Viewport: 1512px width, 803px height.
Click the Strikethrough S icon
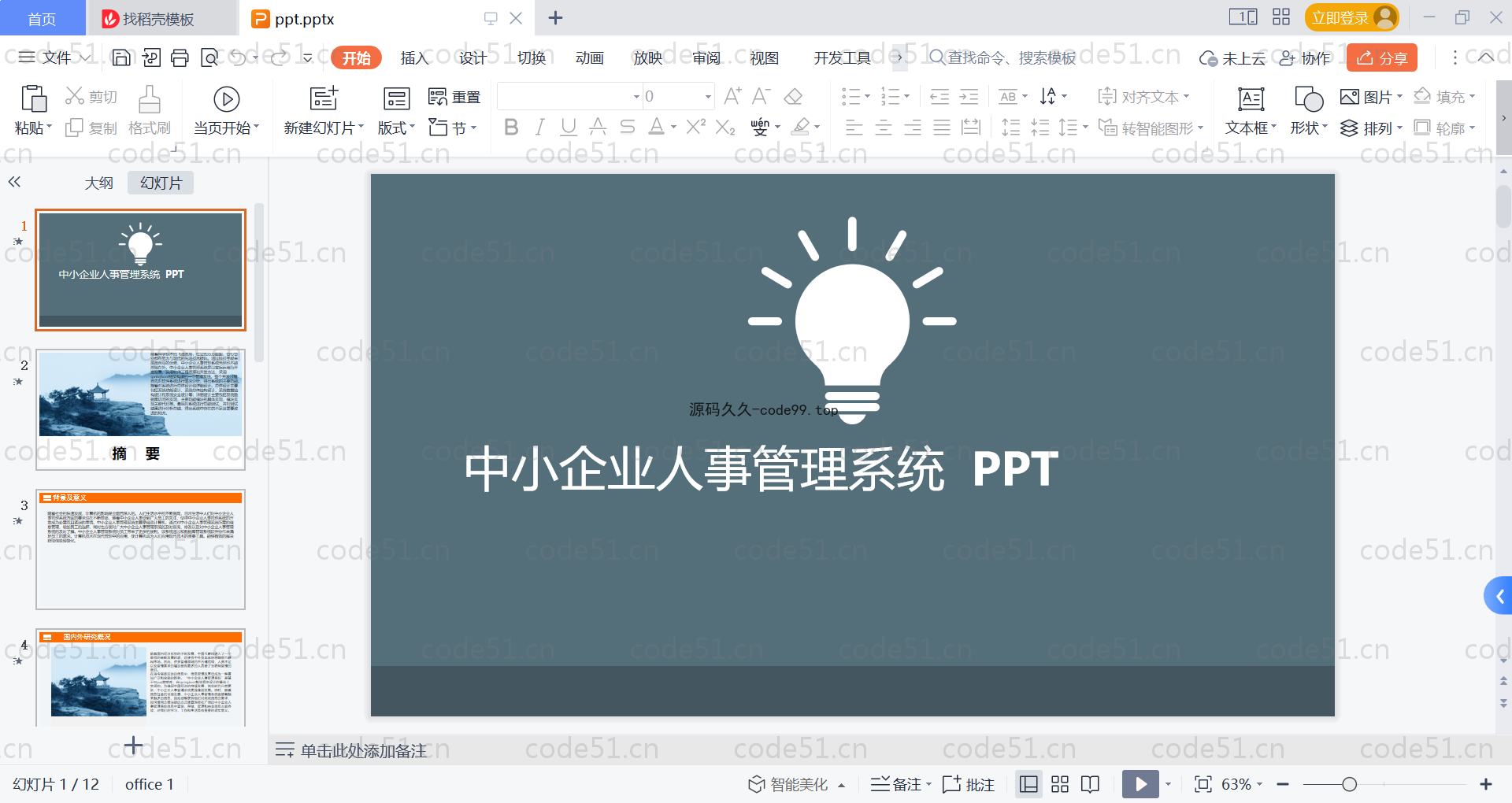coord(627,127)
